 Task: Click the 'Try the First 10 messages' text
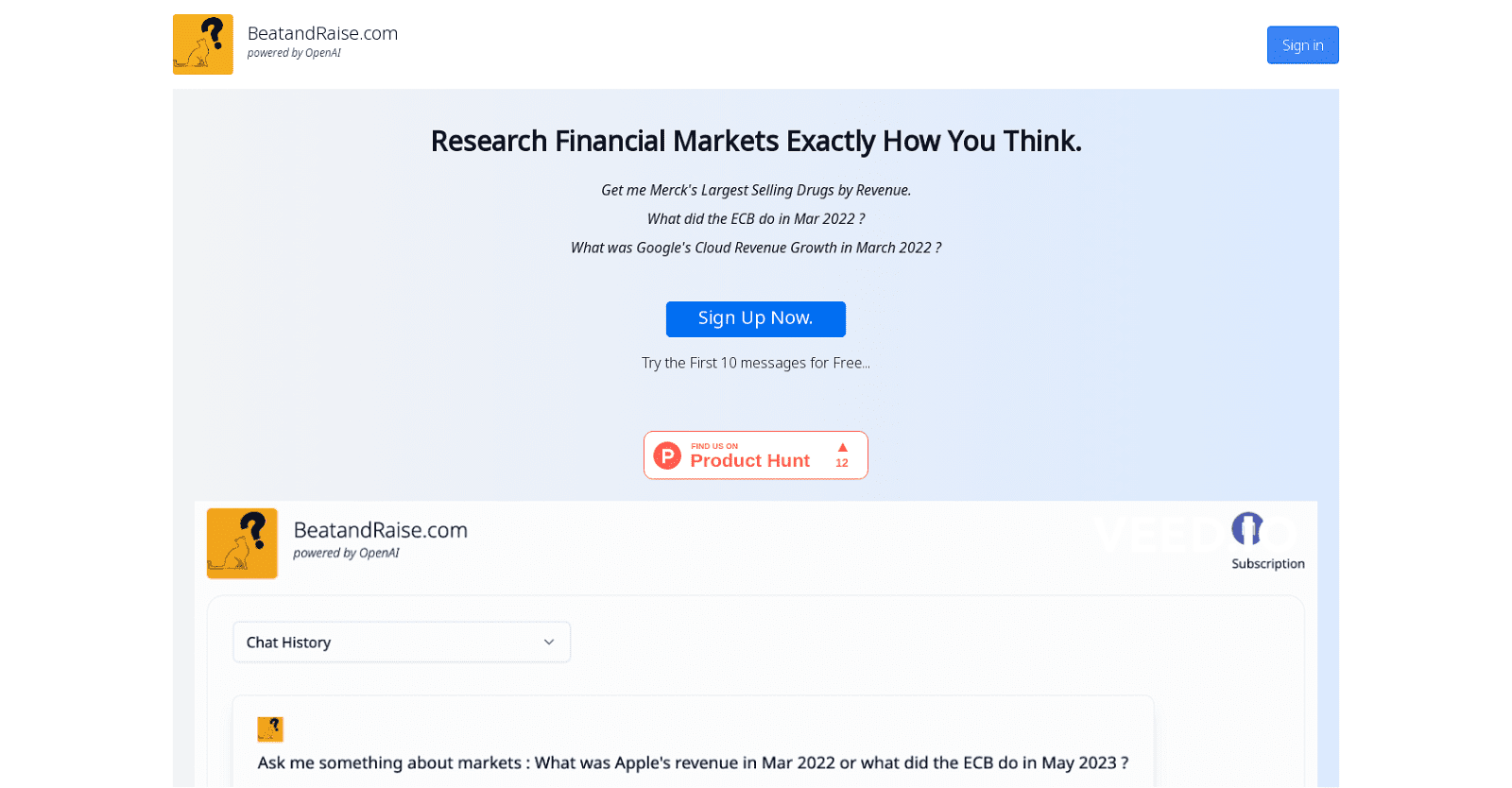[756, 363]
